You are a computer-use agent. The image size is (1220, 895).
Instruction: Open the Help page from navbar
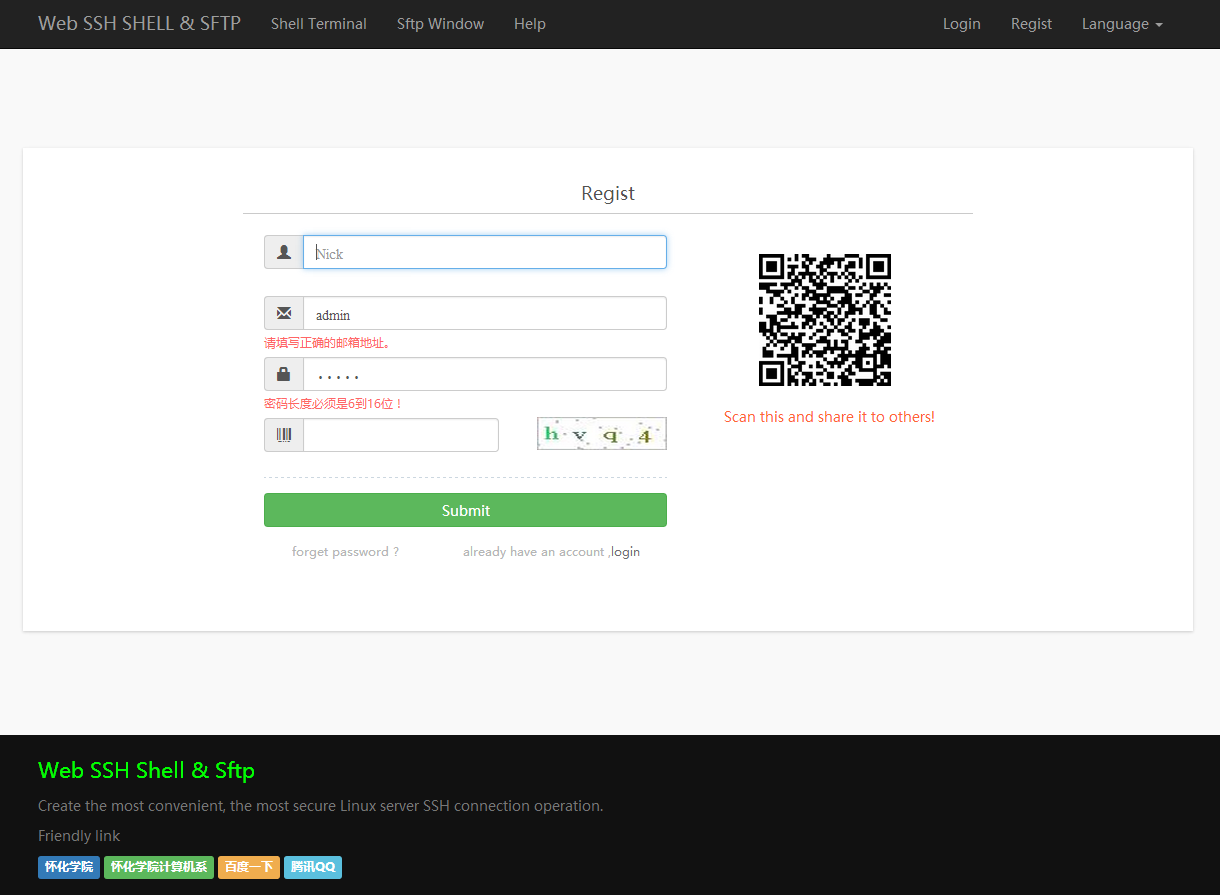pos(530,24)
